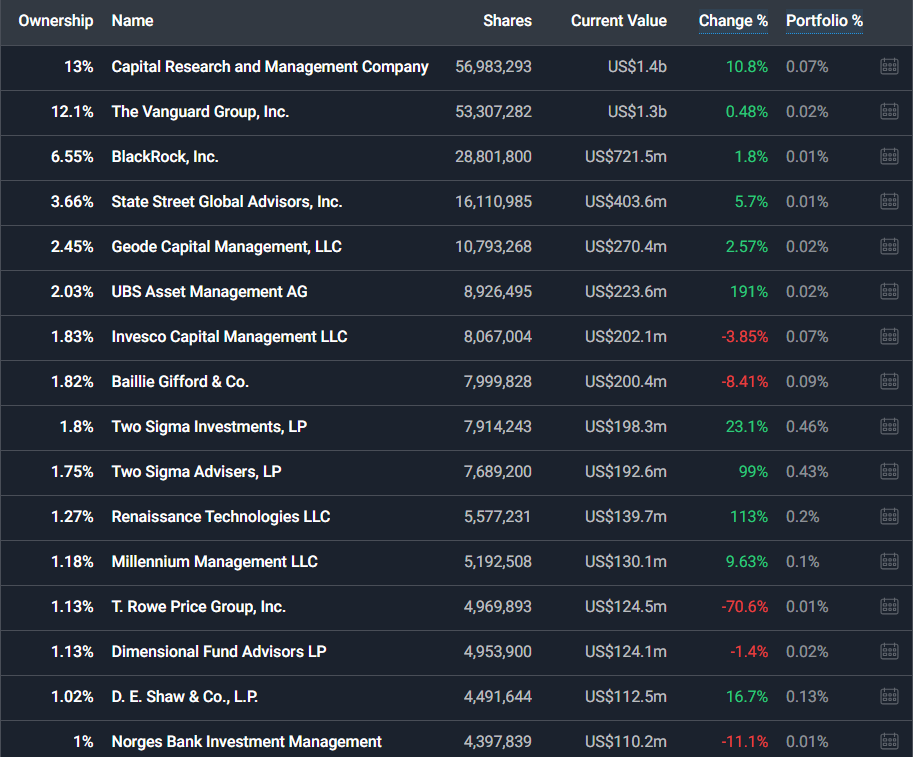Open calendar icon for Dimensional Fund Advisors row
Viewport: 913px width, 757px height.
(889, 651)
